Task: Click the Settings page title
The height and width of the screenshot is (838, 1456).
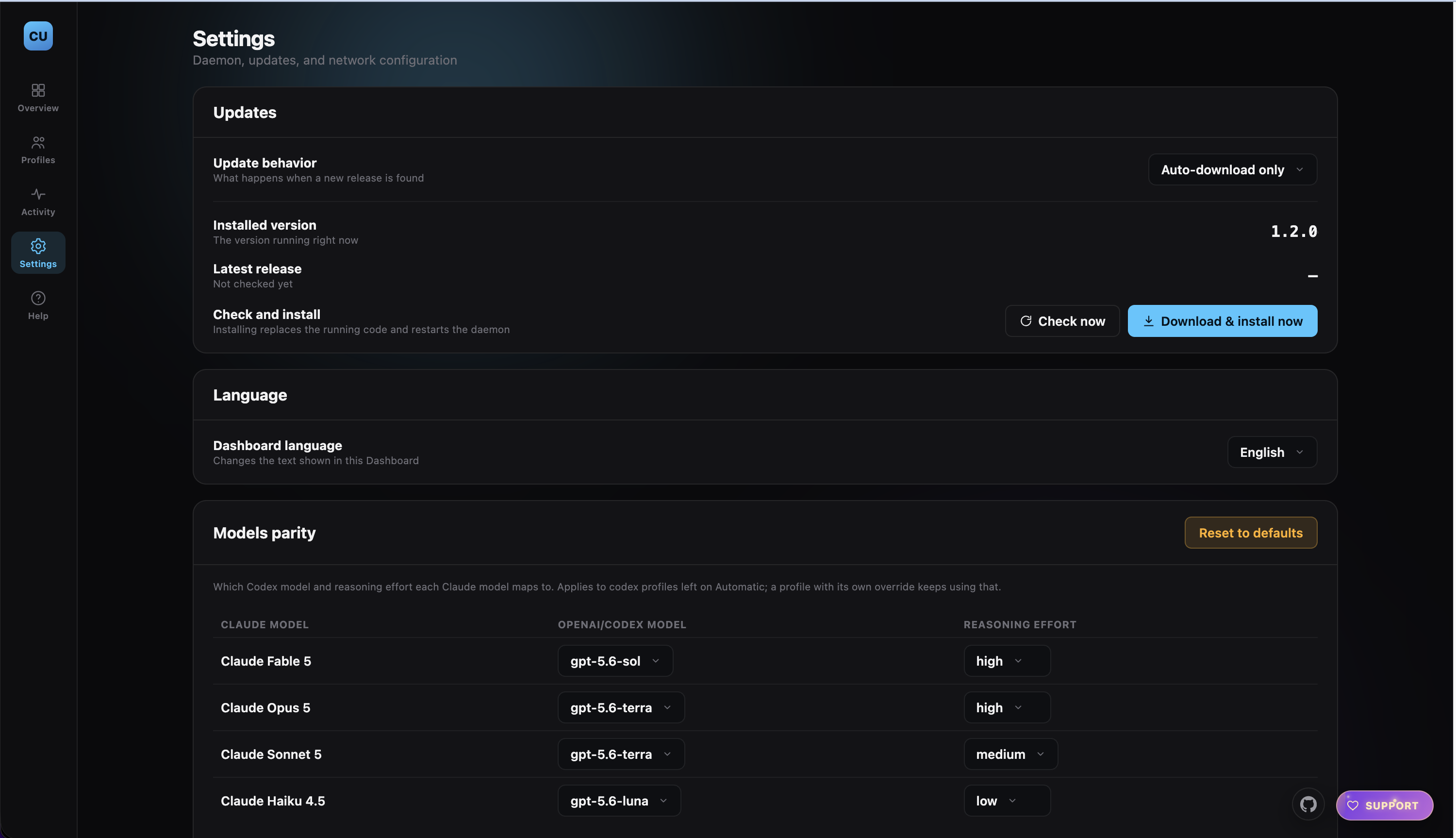Action: click(233, 38)
